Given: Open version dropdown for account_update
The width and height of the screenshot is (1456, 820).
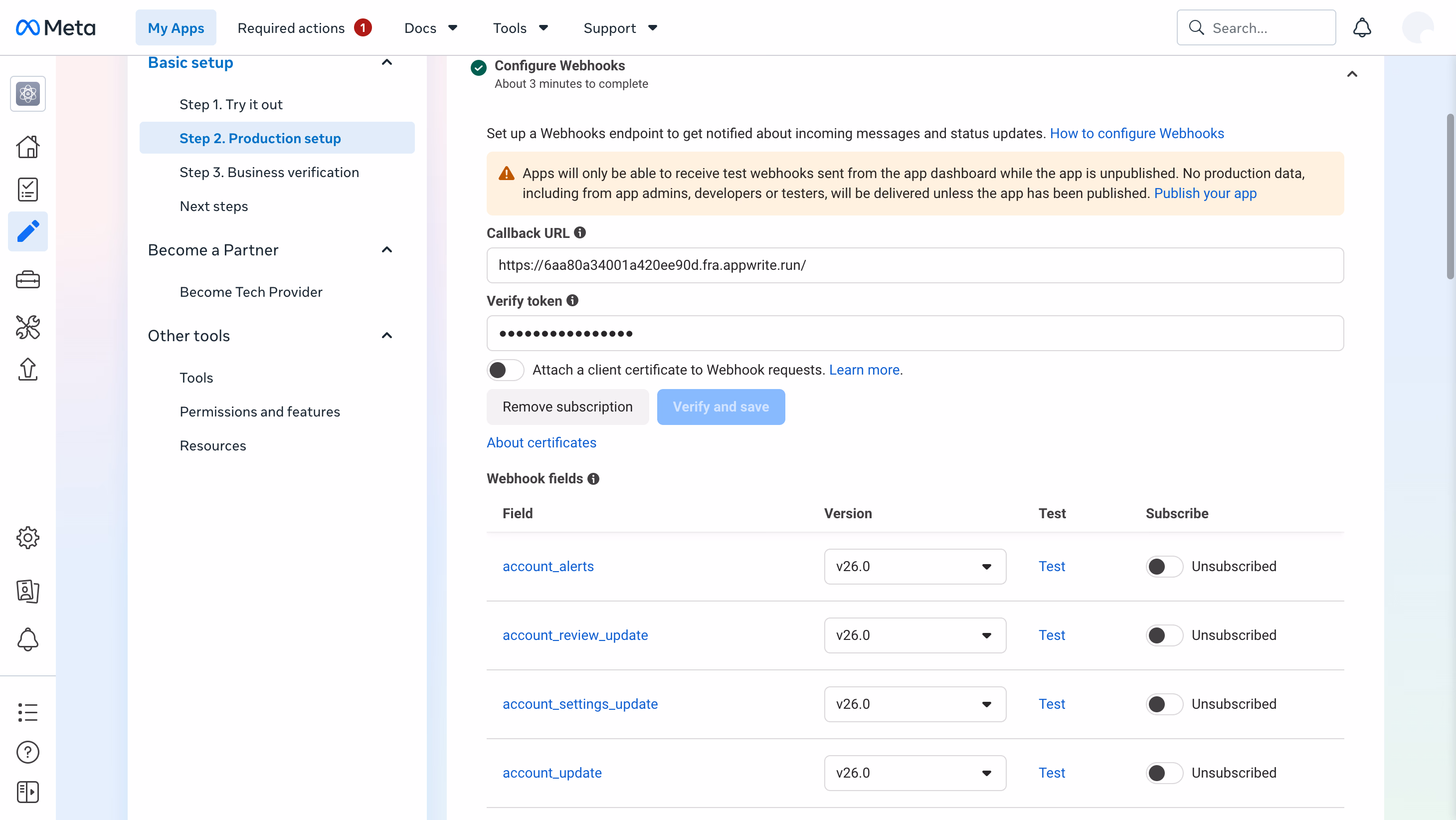Looking at the screenshot, I should 914,773.
